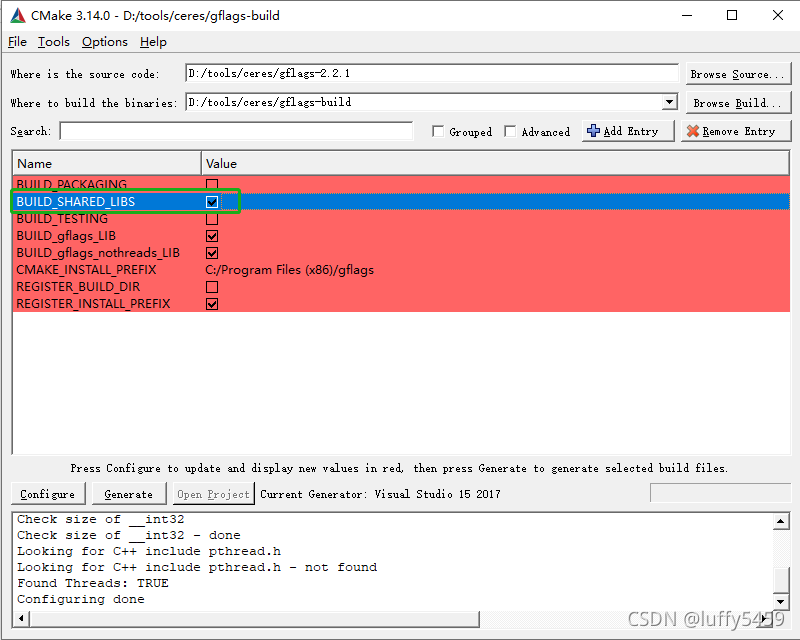Click output log scroll up arrow
This screenshot has height=640, width=800.
pos(781,521)
